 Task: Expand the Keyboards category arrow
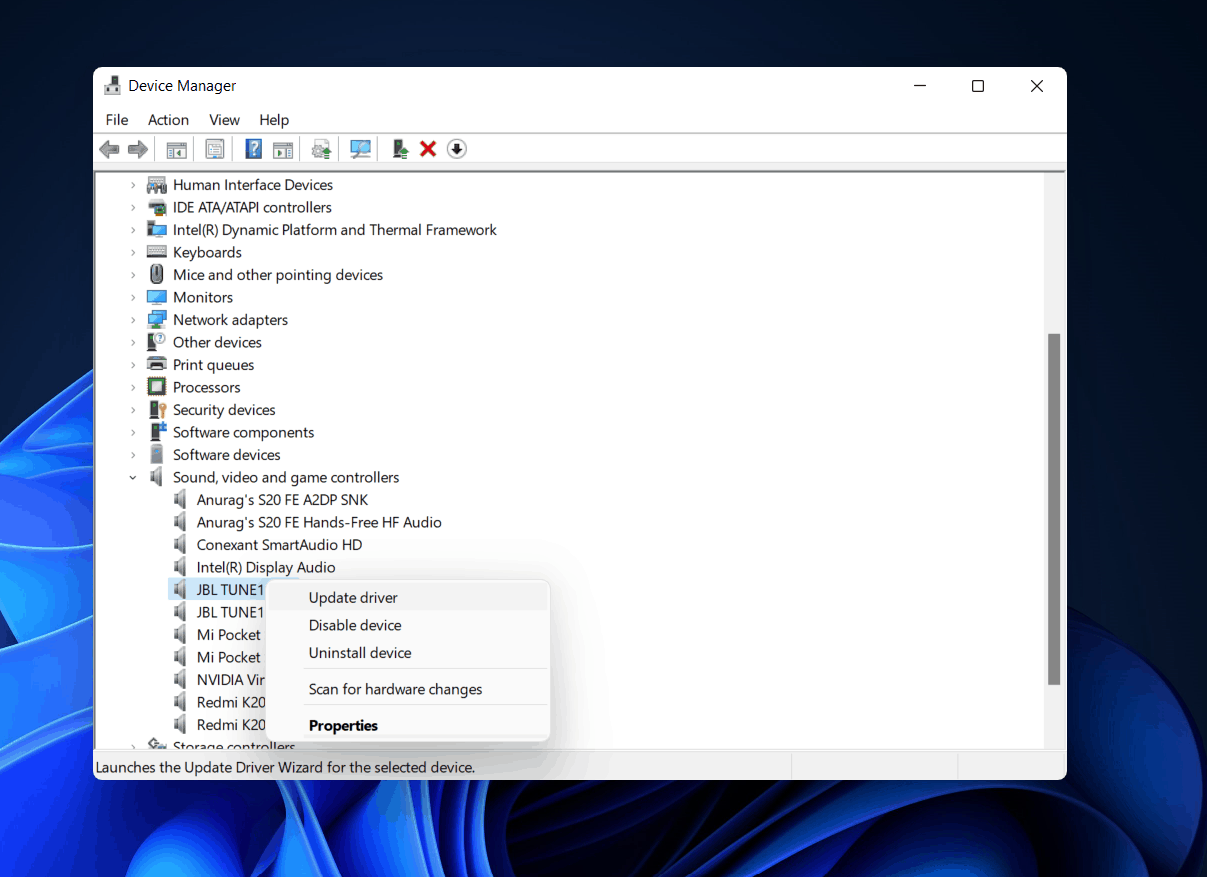133,253
